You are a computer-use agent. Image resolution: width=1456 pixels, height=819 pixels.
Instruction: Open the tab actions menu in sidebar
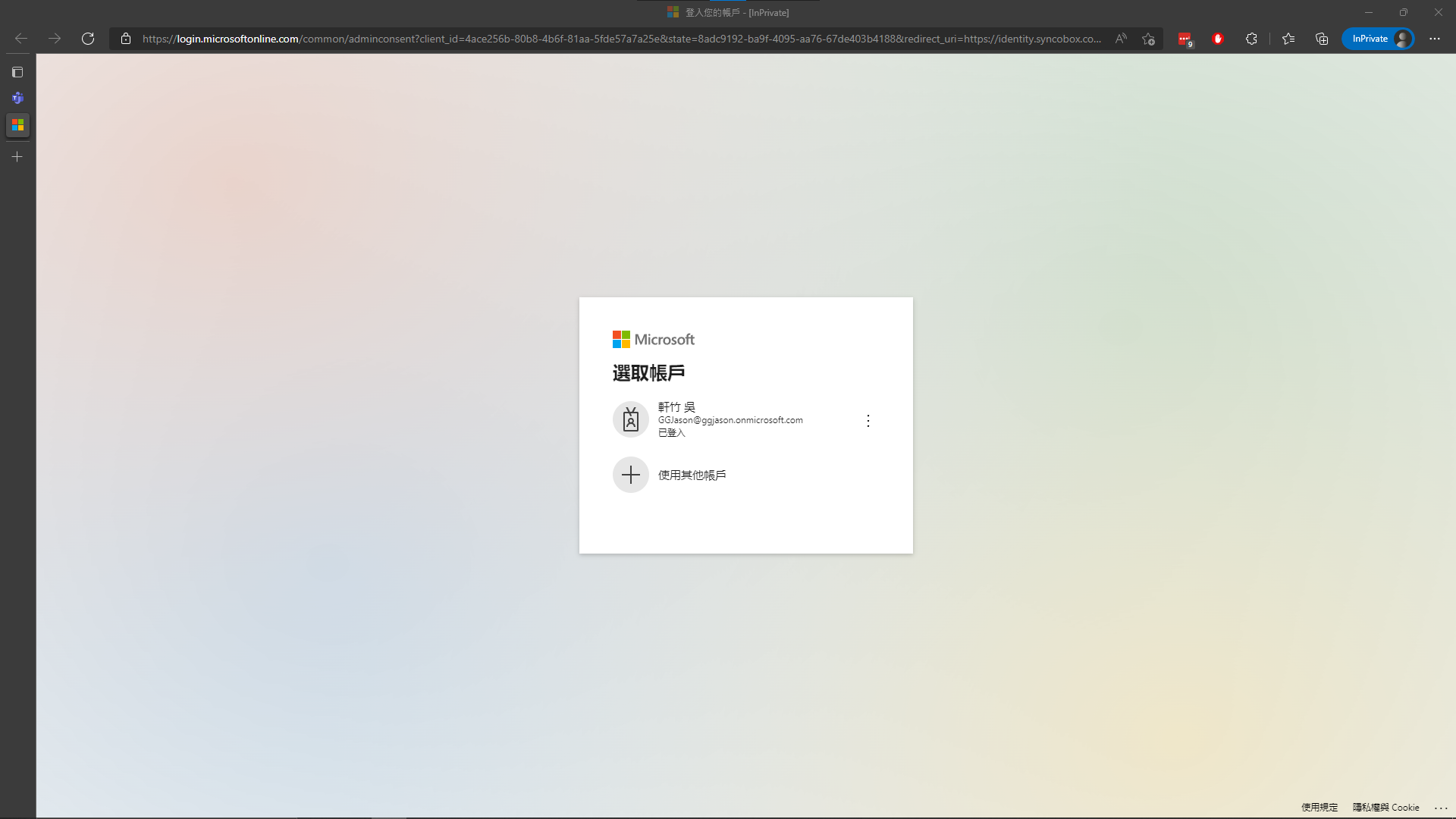(17, 72)
